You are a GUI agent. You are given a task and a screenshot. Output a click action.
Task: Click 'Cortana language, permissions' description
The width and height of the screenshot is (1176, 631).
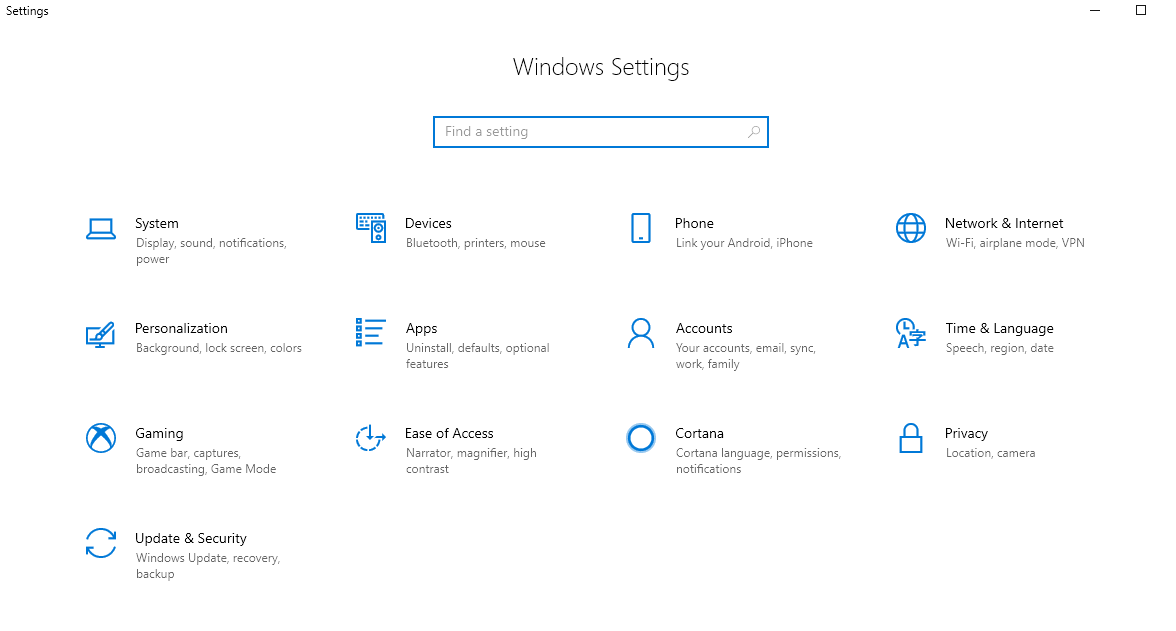(x=758, y=461)
